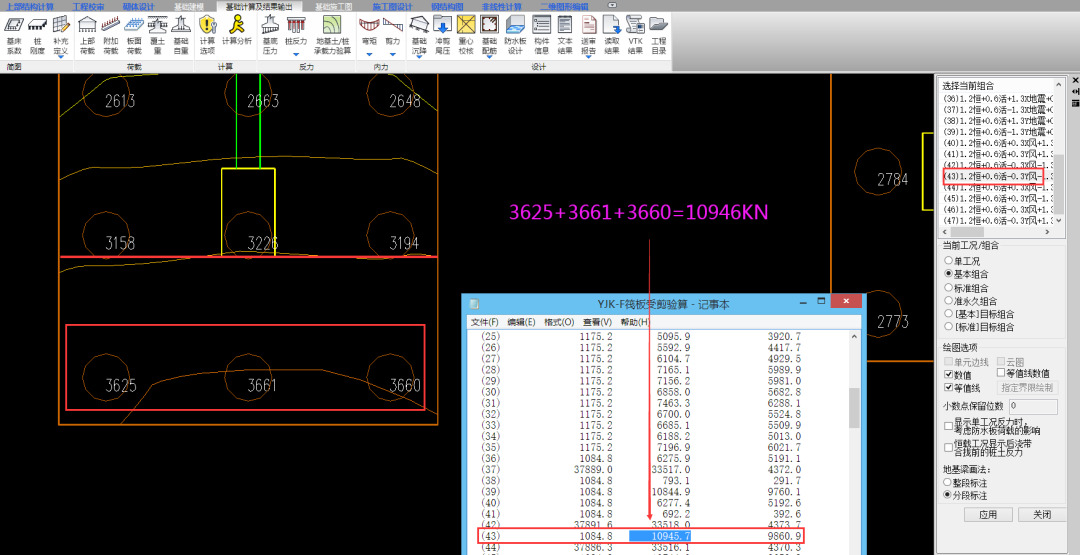The width and height of the screenshot is (1080, 555).
Task: Switch to 工程校审 tab
Action: (x=89, y=6)
